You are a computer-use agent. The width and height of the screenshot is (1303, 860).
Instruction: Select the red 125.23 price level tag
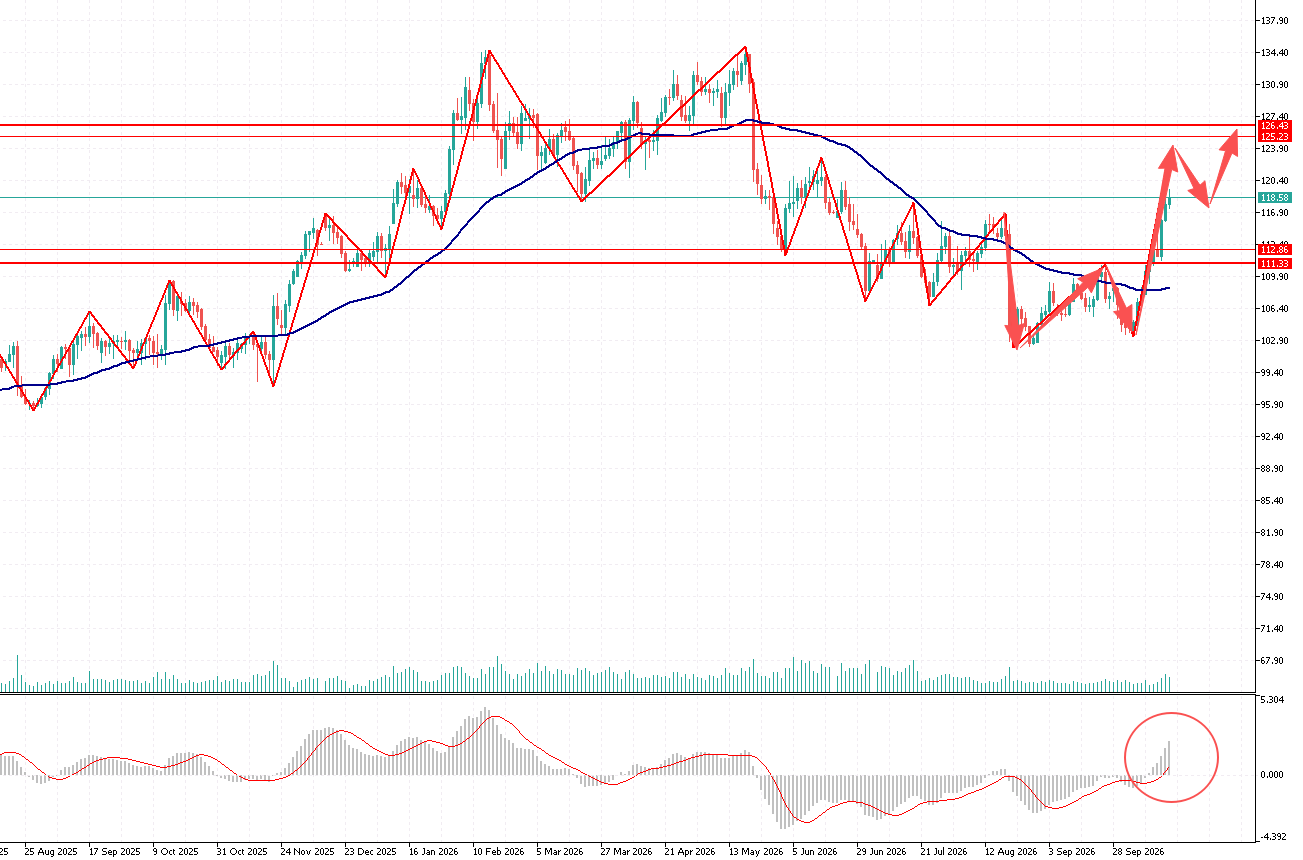(x=1275, y=136)
